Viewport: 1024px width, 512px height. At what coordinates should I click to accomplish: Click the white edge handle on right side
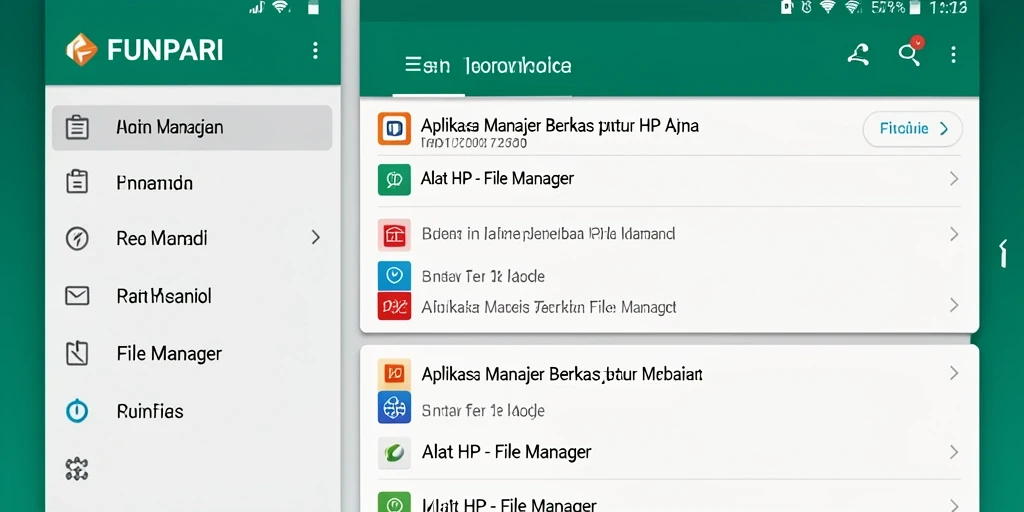coord(1003,253)
